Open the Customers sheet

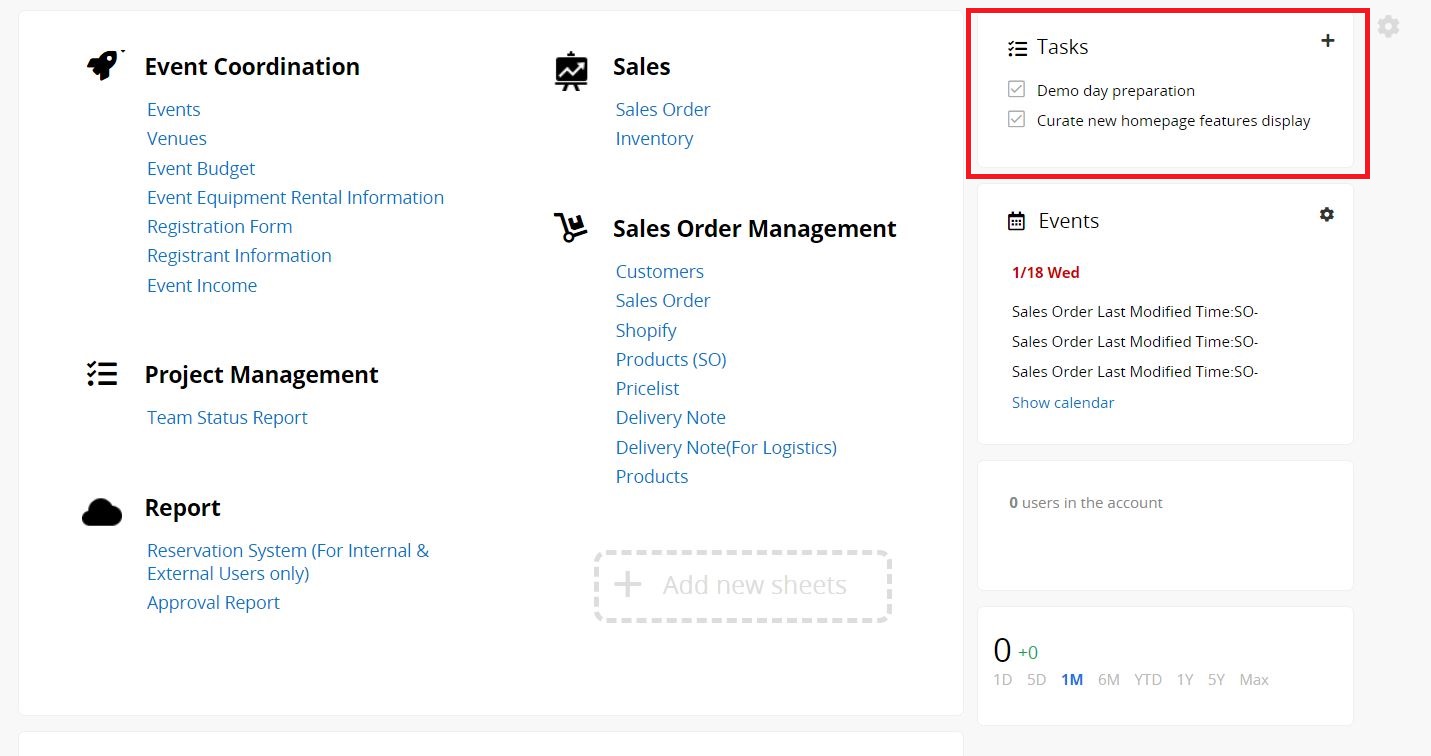click(659, 272)
